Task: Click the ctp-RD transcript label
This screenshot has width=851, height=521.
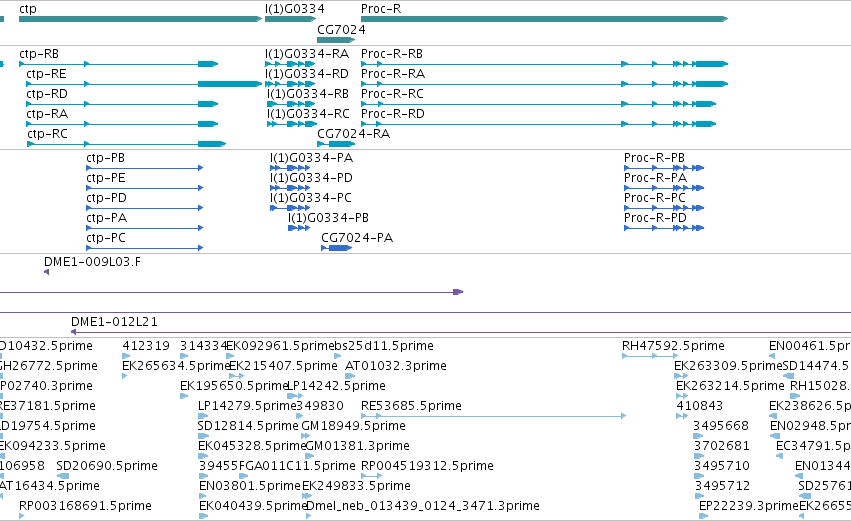Action: 47,94
